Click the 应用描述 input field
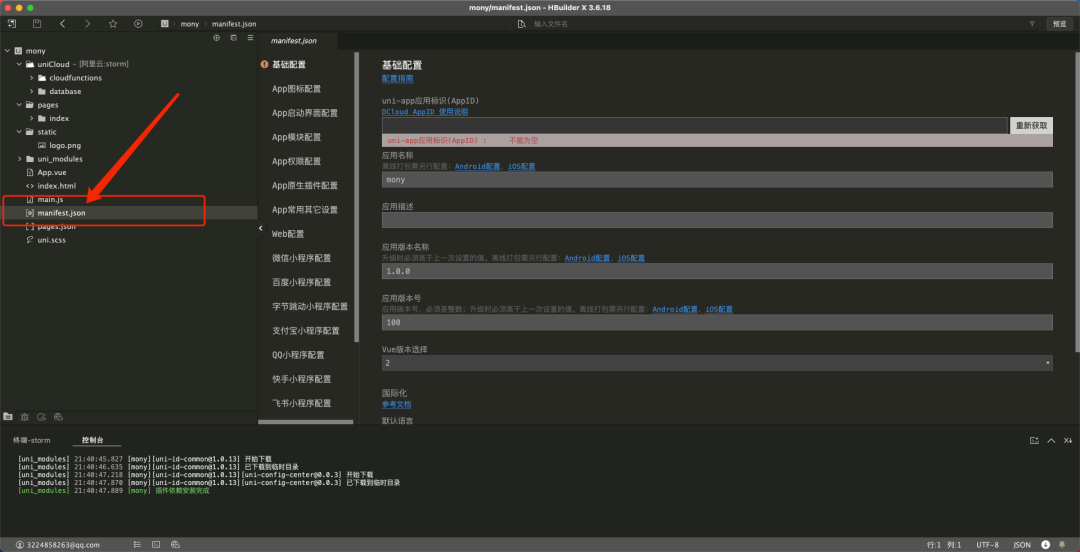 click(x=717, y=220)
